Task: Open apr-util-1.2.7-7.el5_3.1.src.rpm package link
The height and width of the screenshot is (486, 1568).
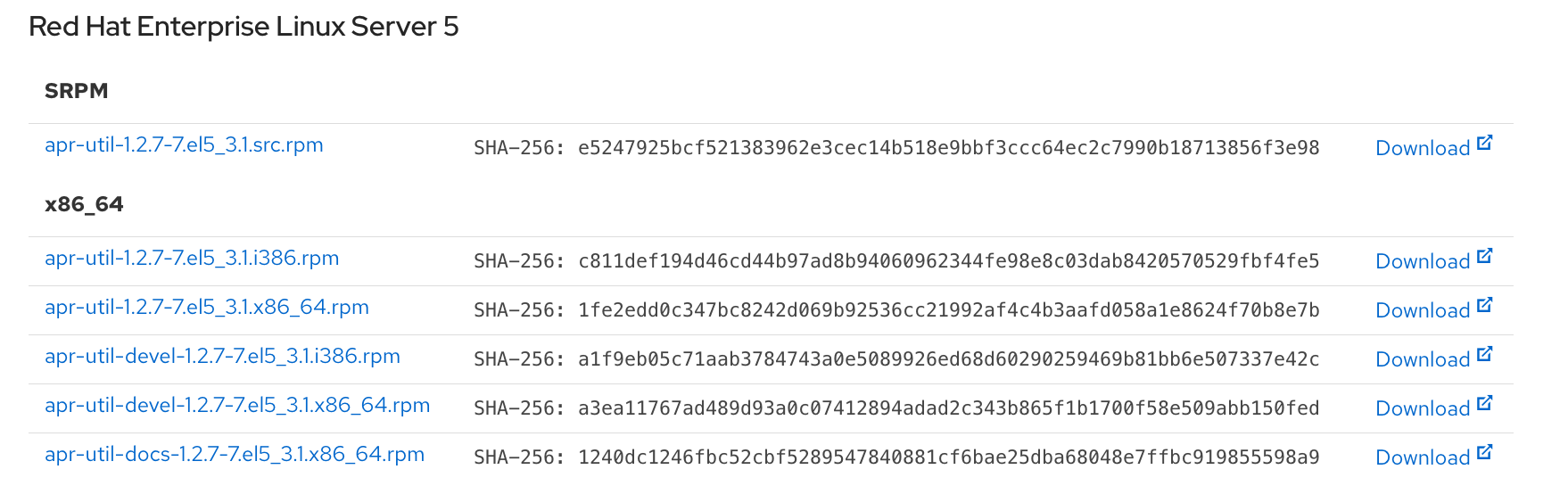Action: 184,145
